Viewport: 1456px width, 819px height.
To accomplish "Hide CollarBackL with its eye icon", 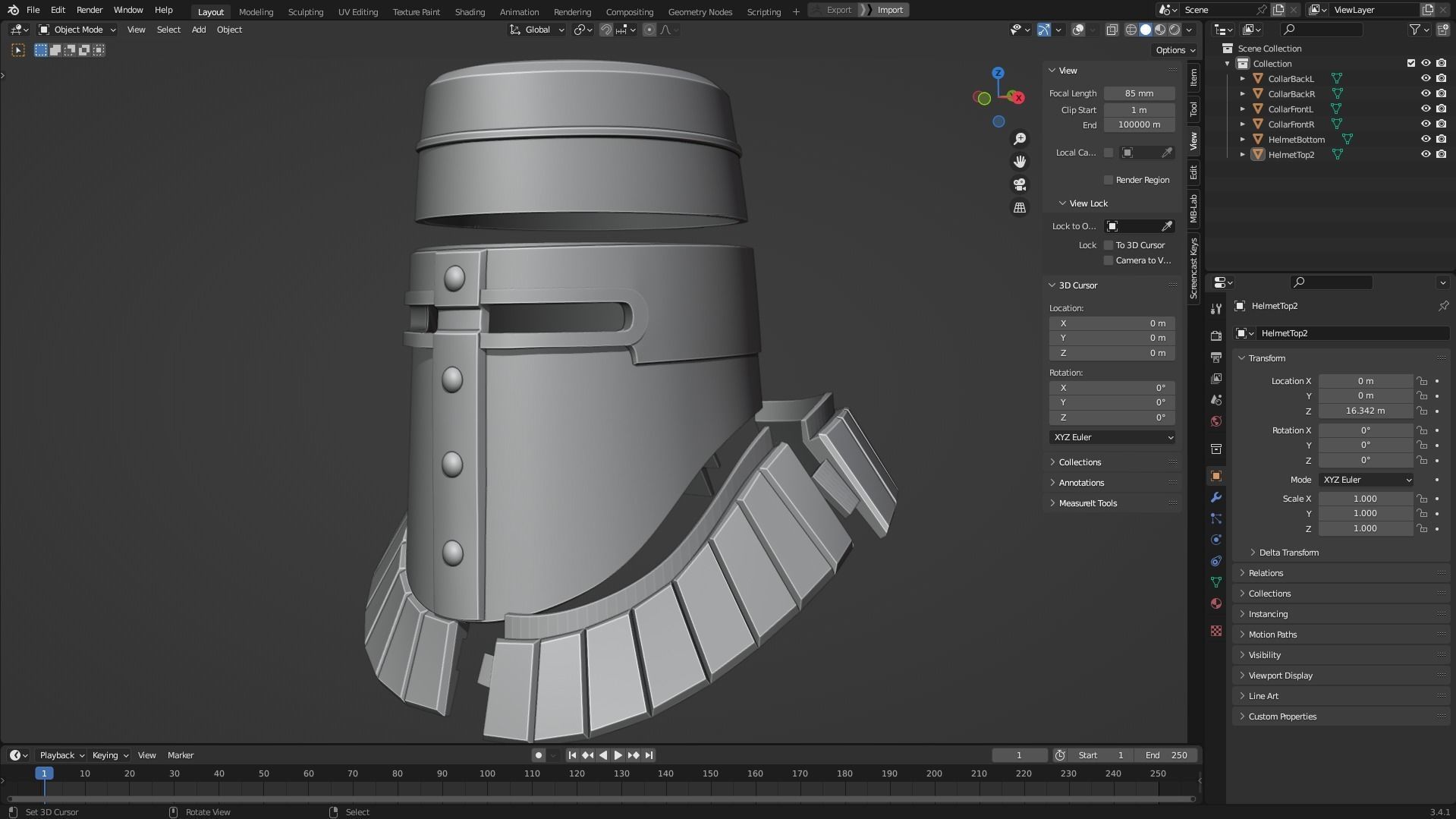I will [1426, 78].
